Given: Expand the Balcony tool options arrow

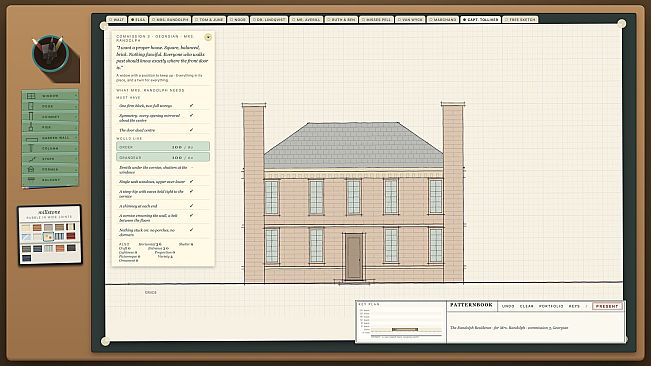Looking at the screenshot, I should click(76, 180).
